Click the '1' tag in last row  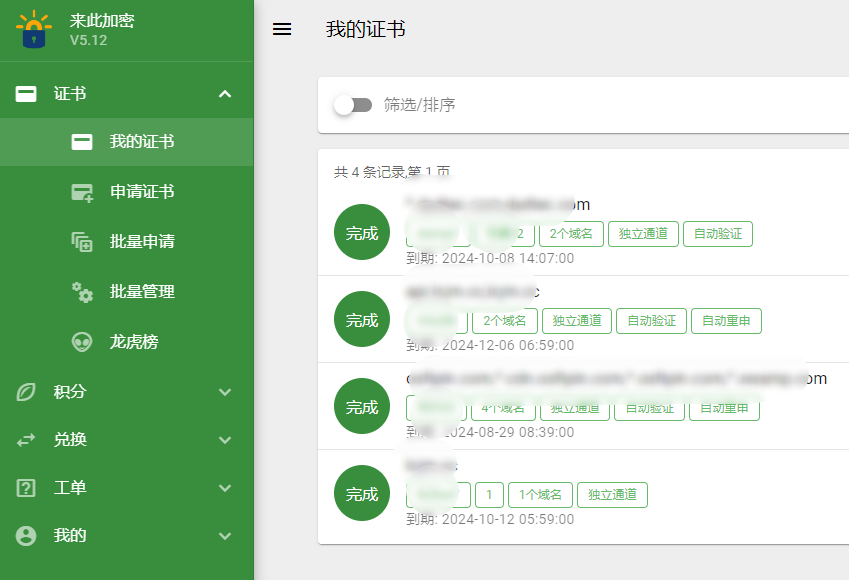[x=489, y=495]
